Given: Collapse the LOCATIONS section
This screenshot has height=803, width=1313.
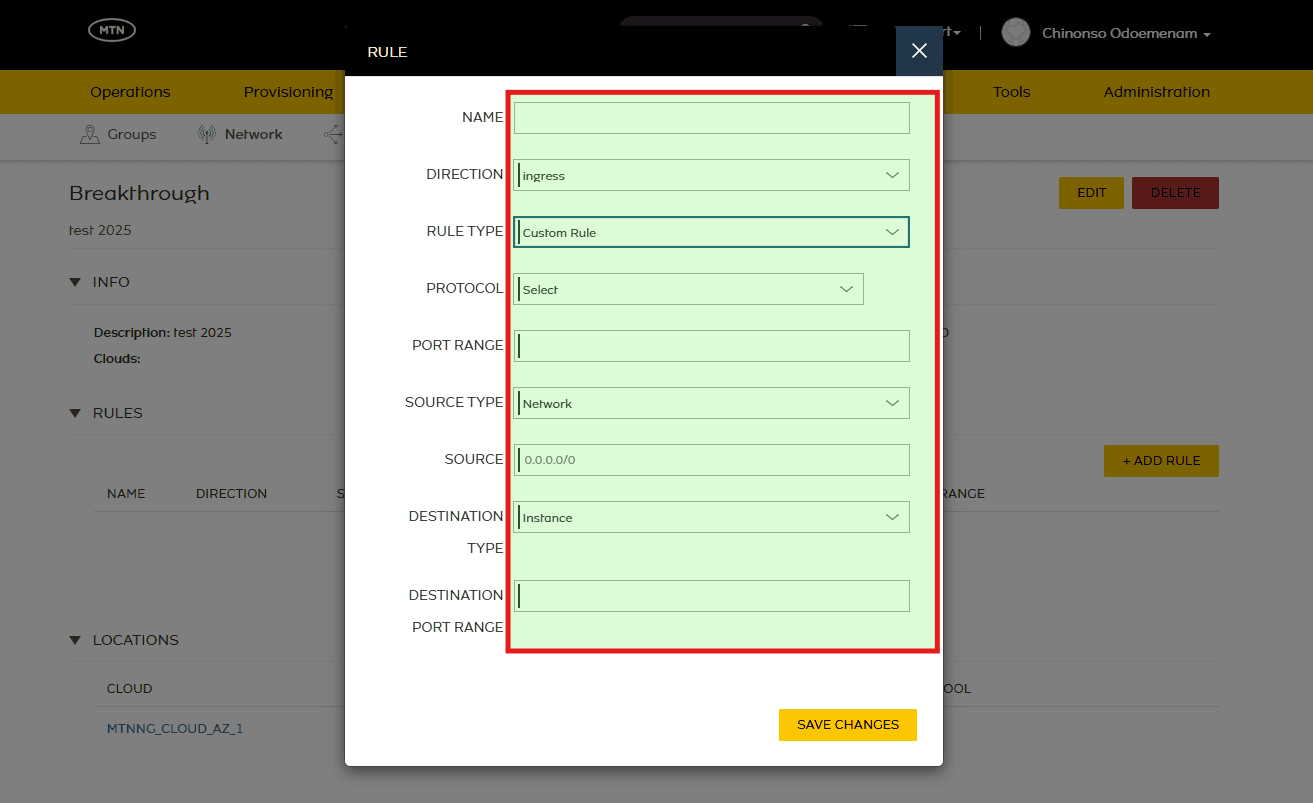Looking at the screenshot, I should (x=75, y=640).
